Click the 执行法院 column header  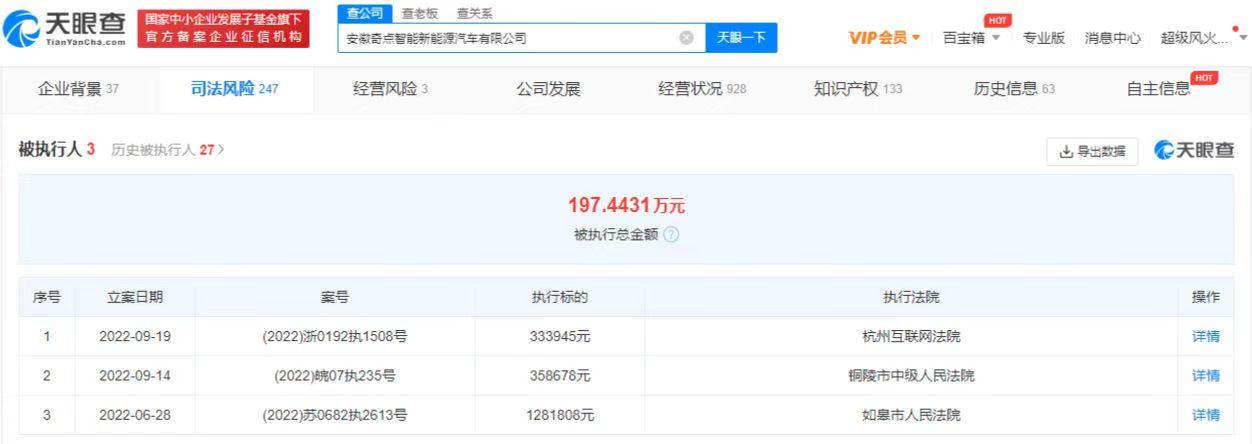(x=911, y=297)
